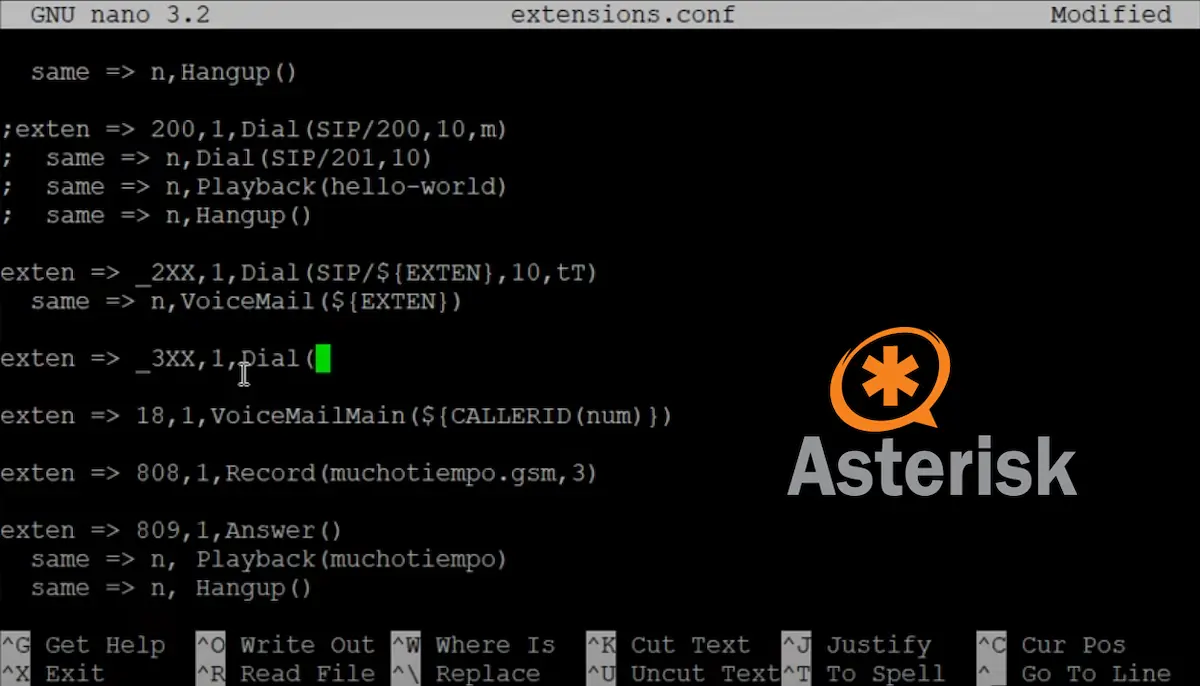Click the Modified status indicator

(x=1111, y=15)
